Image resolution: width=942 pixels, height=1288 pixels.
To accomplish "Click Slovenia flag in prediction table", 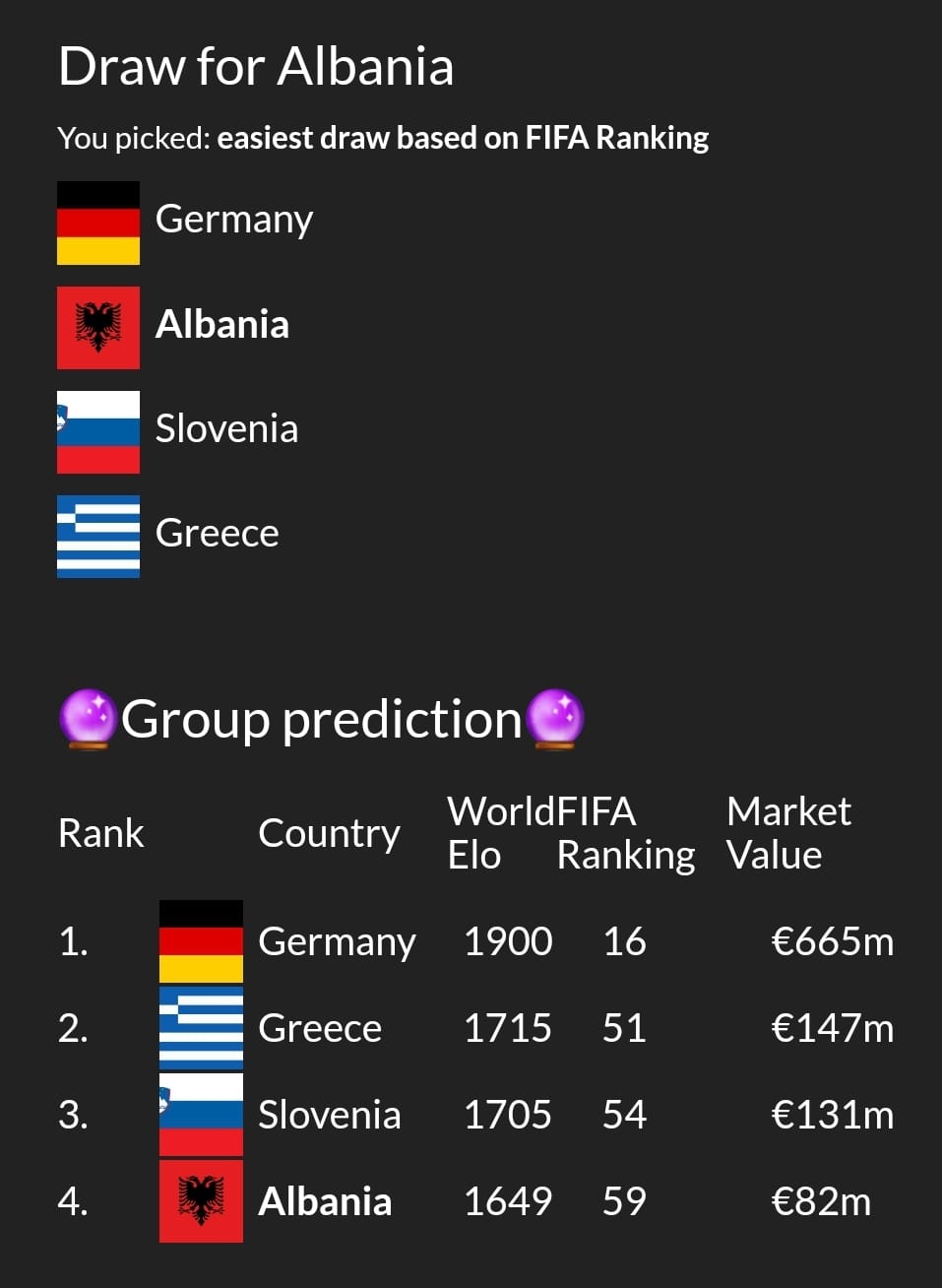I will point(201,1115).
